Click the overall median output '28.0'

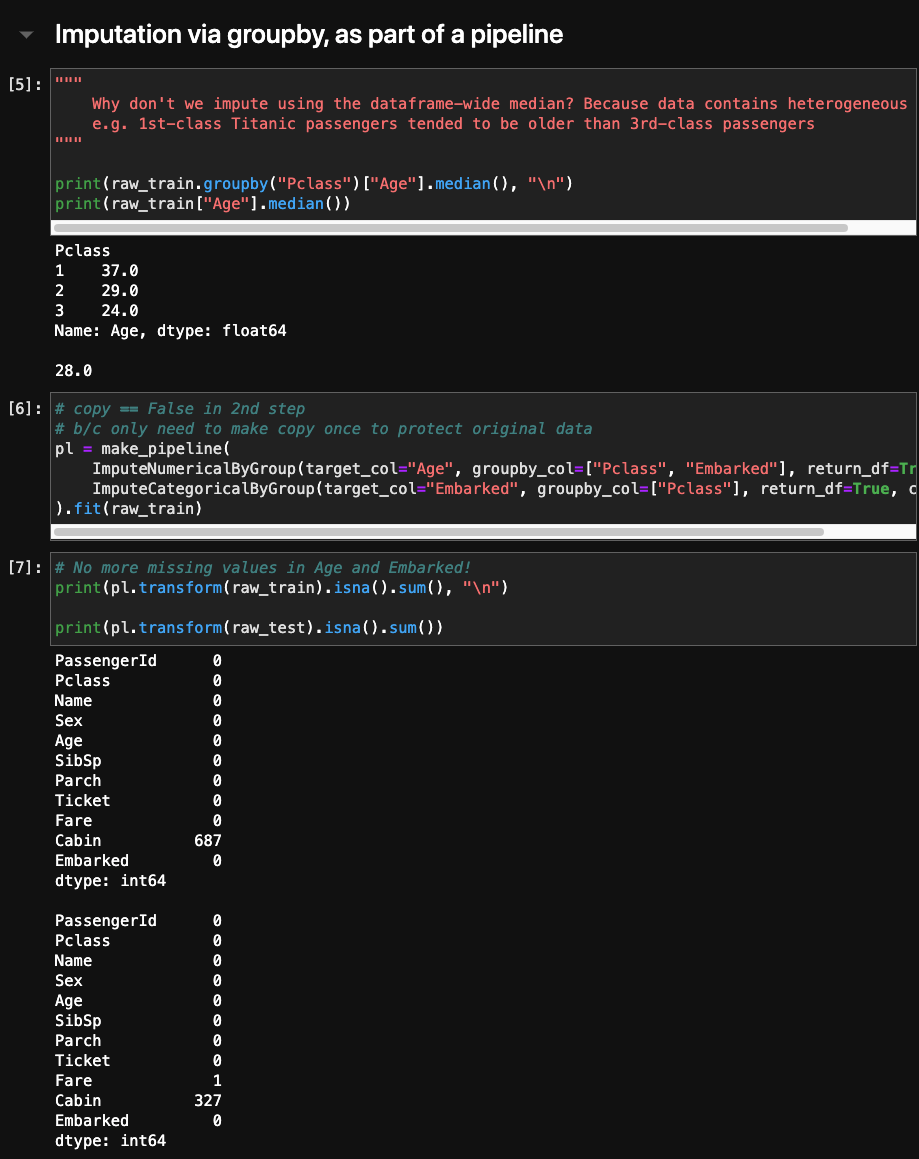coord(73,370)
